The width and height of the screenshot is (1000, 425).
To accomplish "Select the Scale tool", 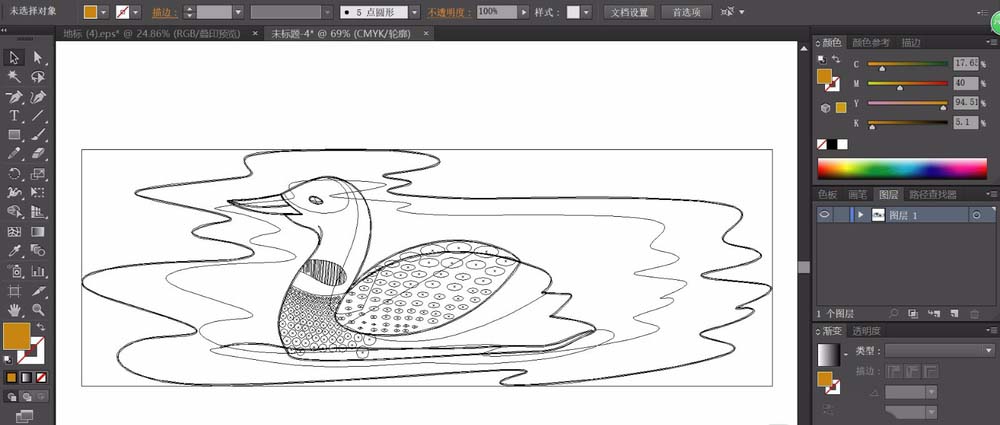I will click(x=38, y=174).
